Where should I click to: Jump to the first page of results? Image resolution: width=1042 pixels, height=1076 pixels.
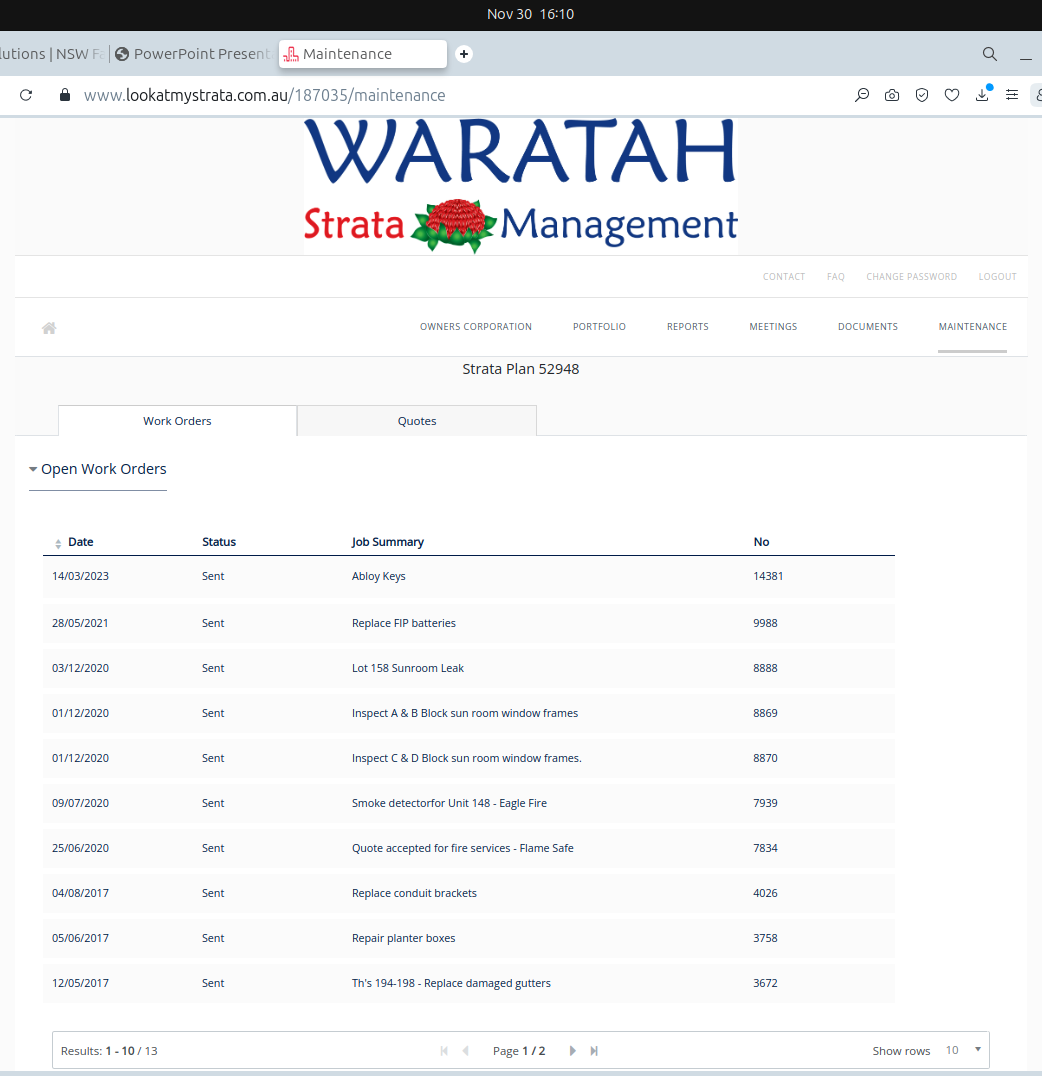tap(444, 1051)
